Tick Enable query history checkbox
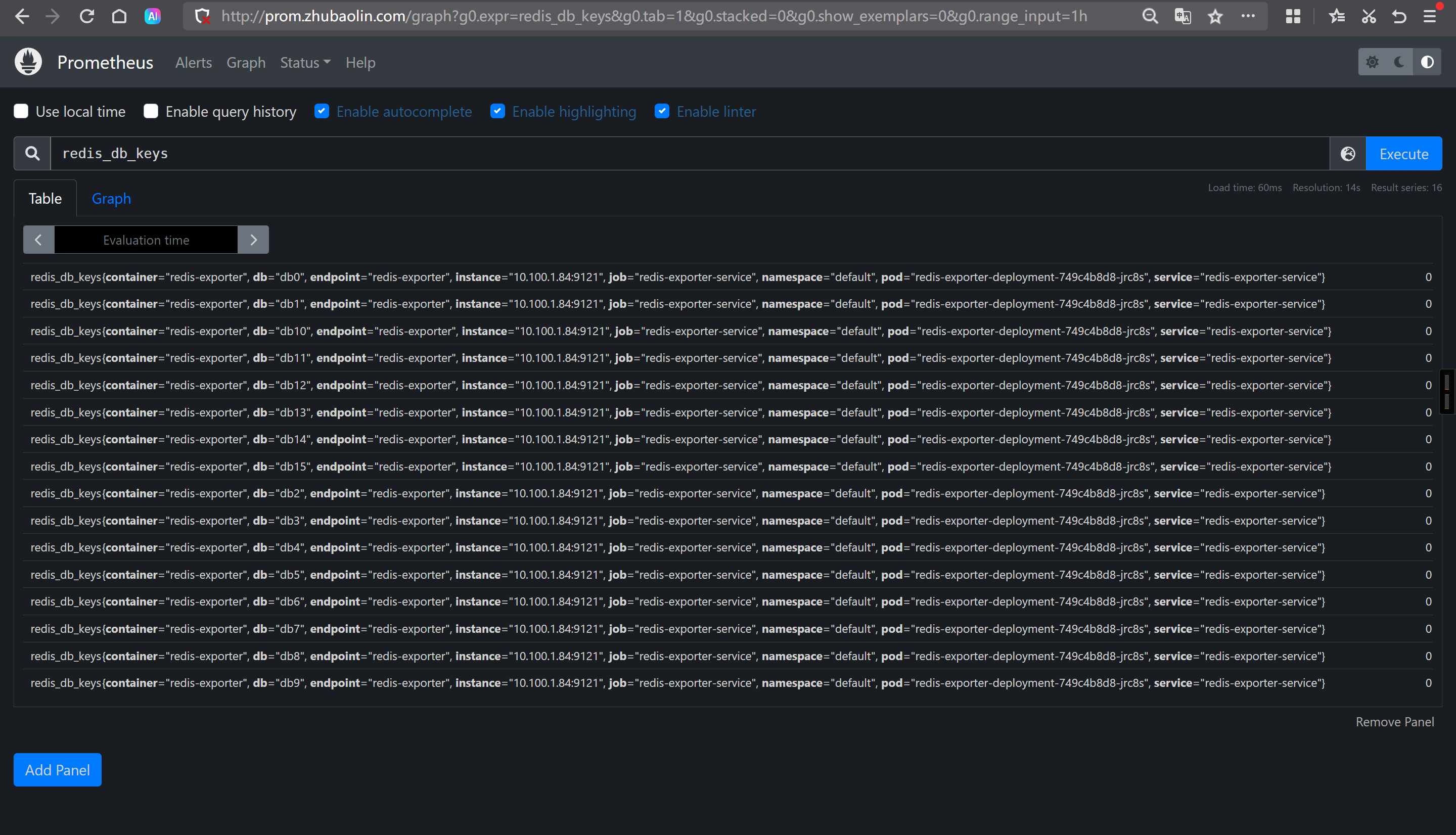 (151, 111)
